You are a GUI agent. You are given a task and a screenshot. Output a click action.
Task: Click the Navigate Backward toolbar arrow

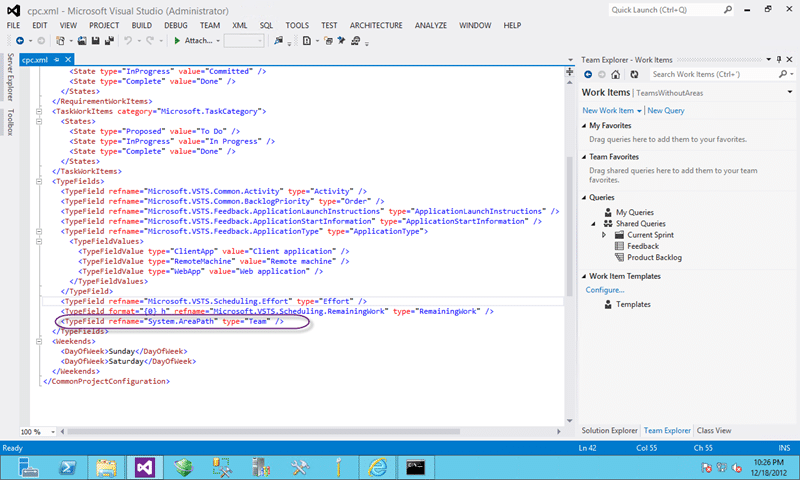click(x=20, y=40)
